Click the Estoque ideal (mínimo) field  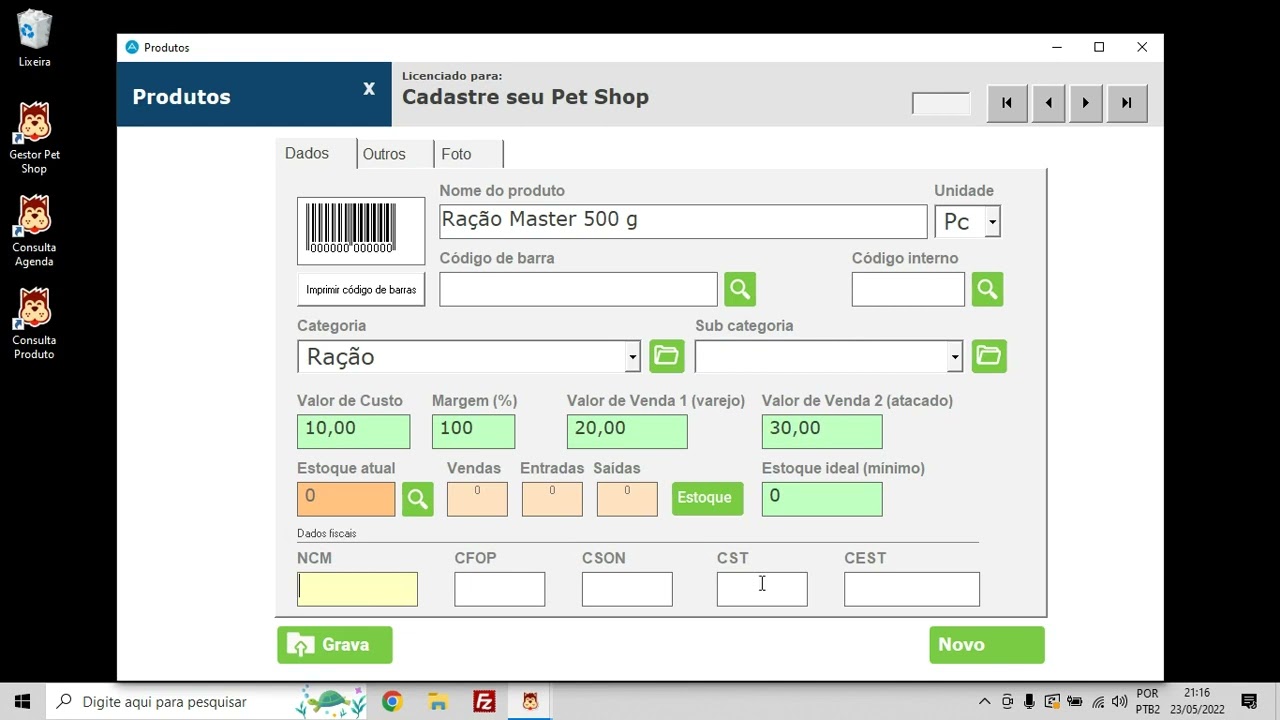point(822,499)
